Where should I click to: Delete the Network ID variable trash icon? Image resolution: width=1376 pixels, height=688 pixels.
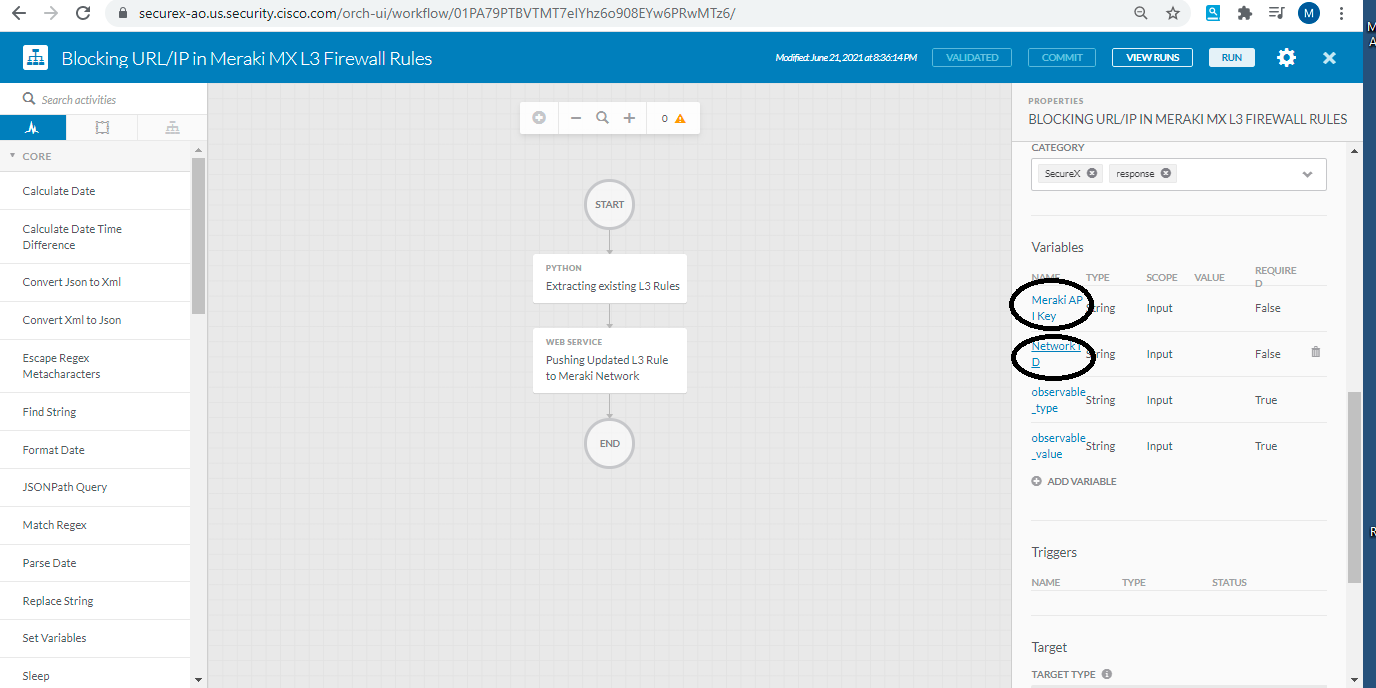click(x=1315, y=352)
